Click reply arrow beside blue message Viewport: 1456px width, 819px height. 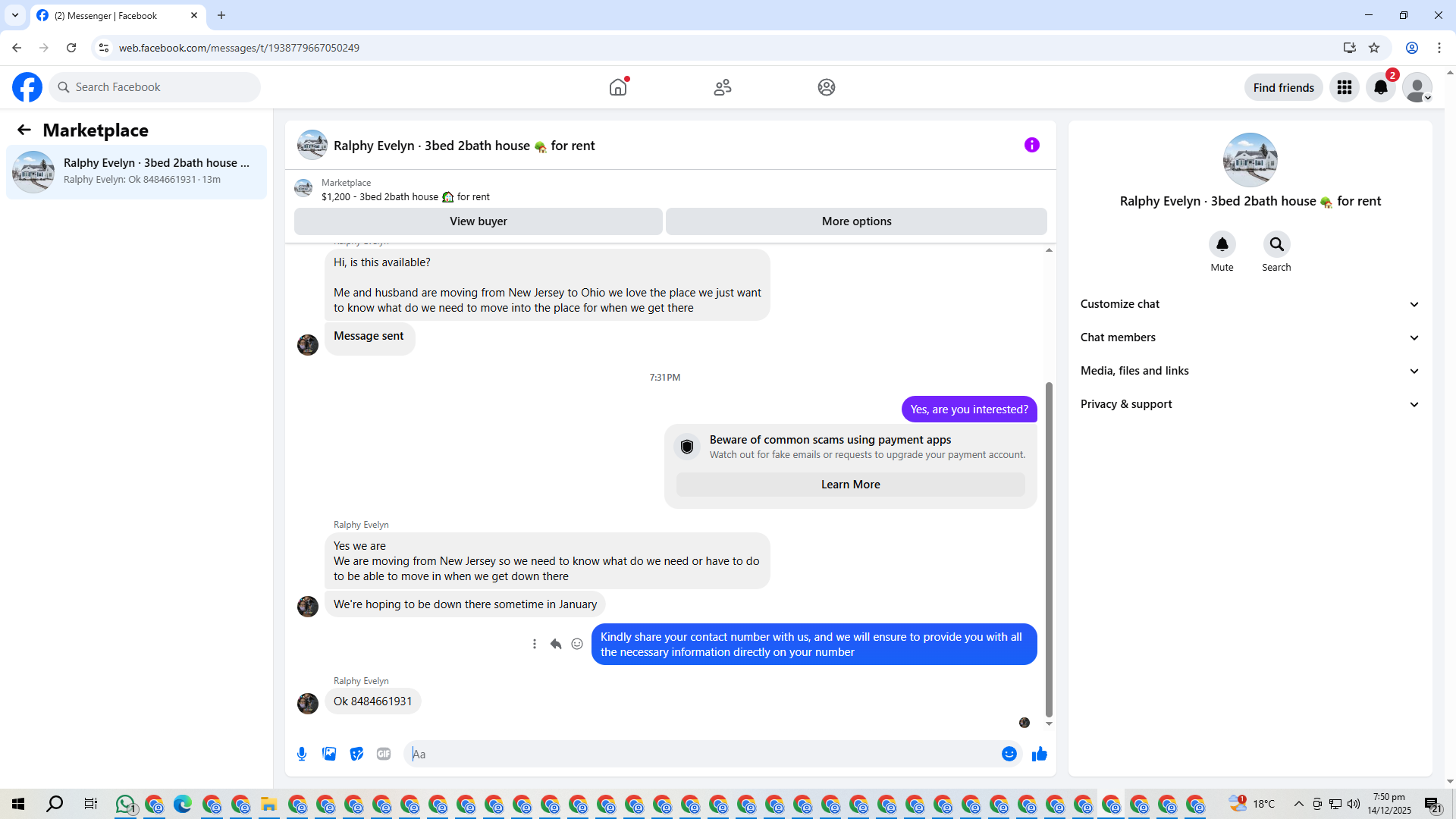(x=556, y=644)
